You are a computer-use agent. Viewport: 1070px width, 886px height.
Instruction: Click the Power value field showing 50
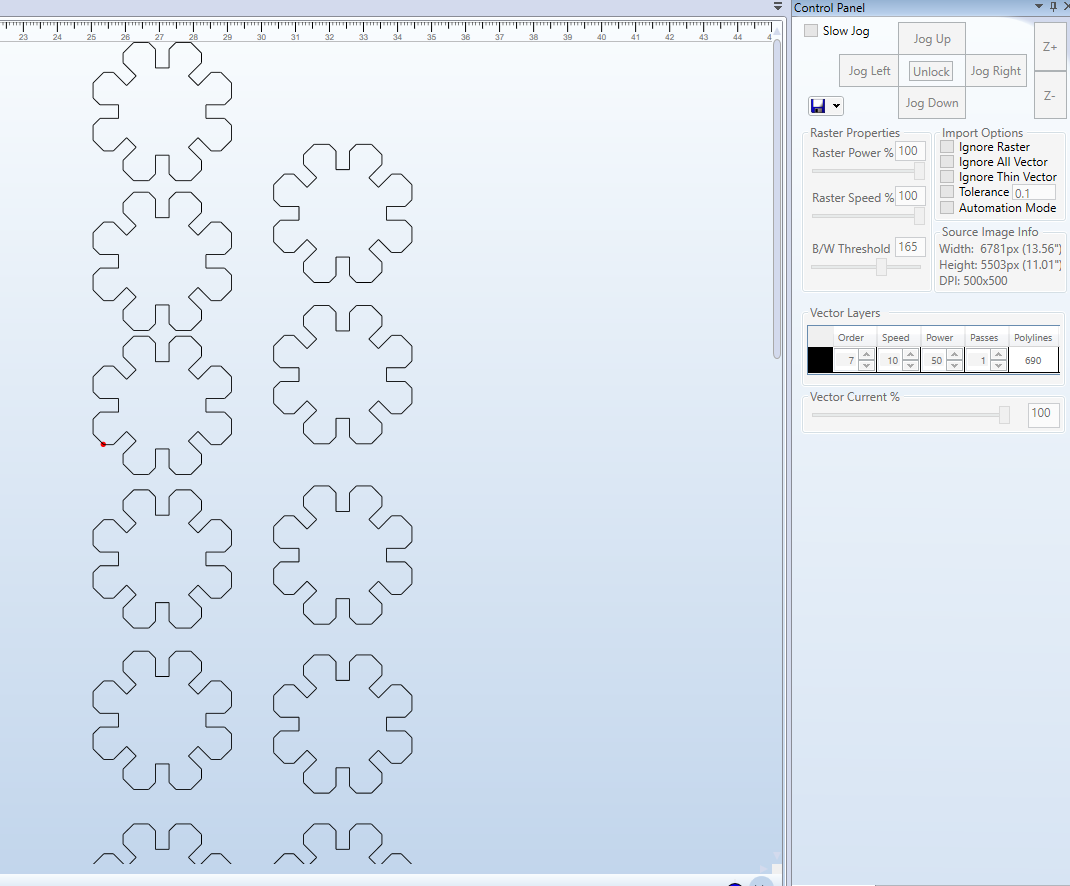(x=934, y=360)
